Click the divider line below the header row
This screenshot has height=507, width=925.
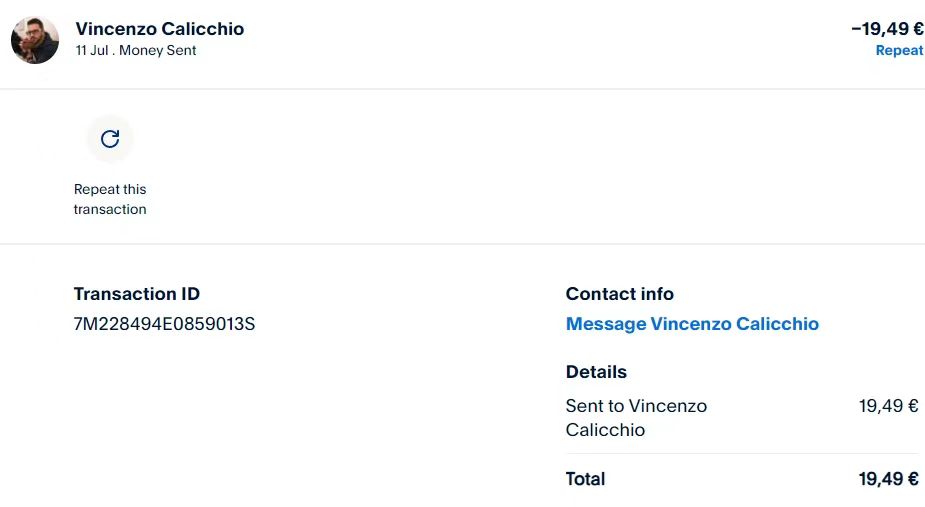tap(462, 89)
